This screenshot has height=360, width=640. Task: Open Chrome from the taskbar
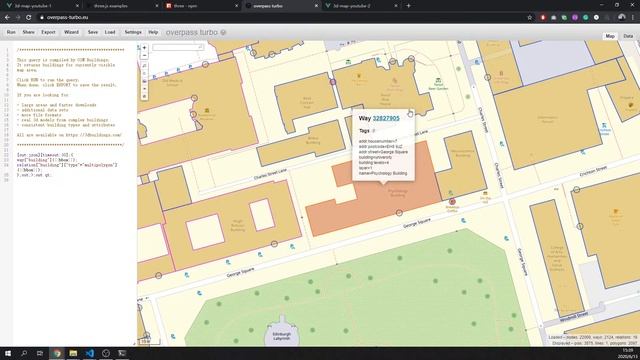57,353
